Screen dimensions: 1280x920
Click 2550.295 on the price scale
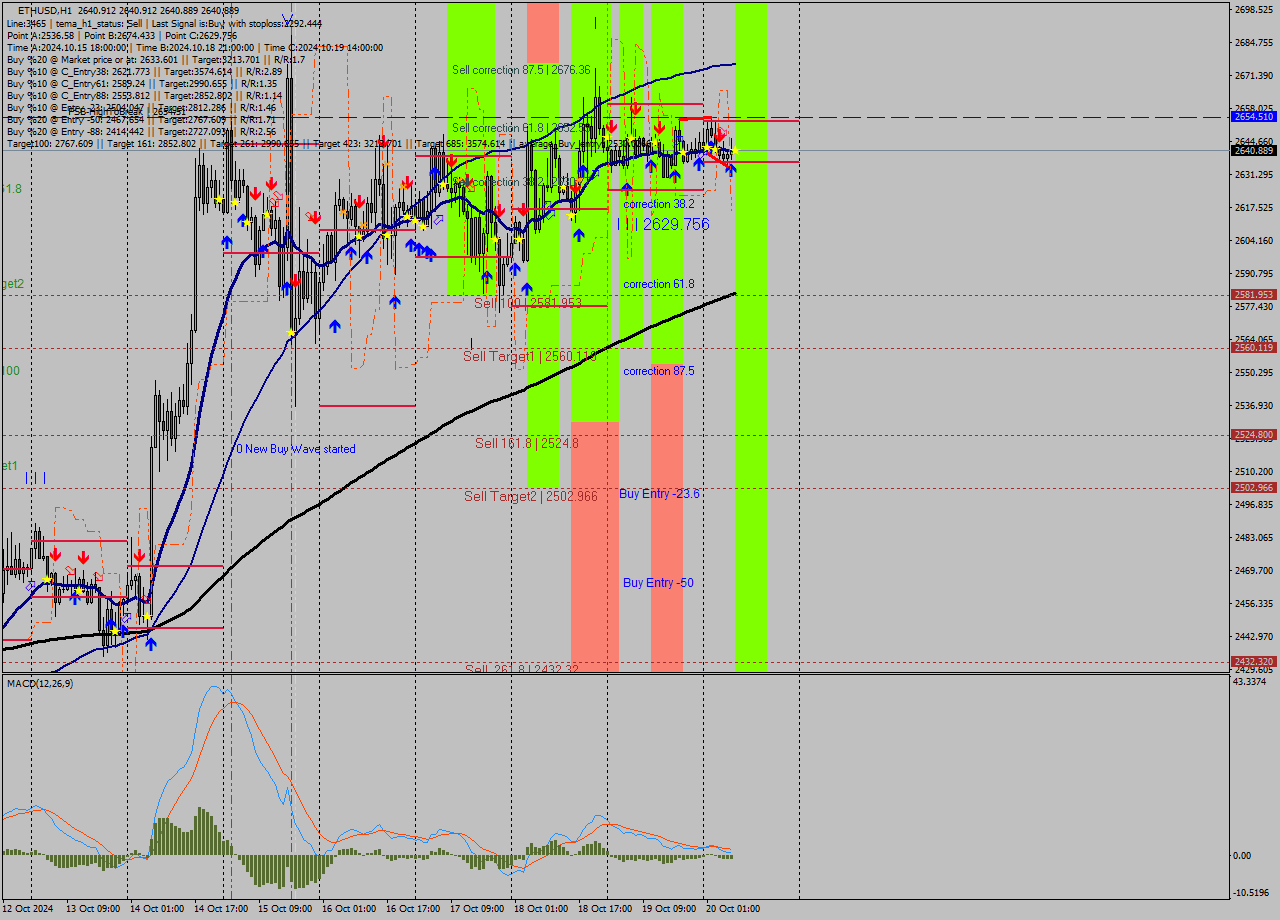tap(1254, 372)
